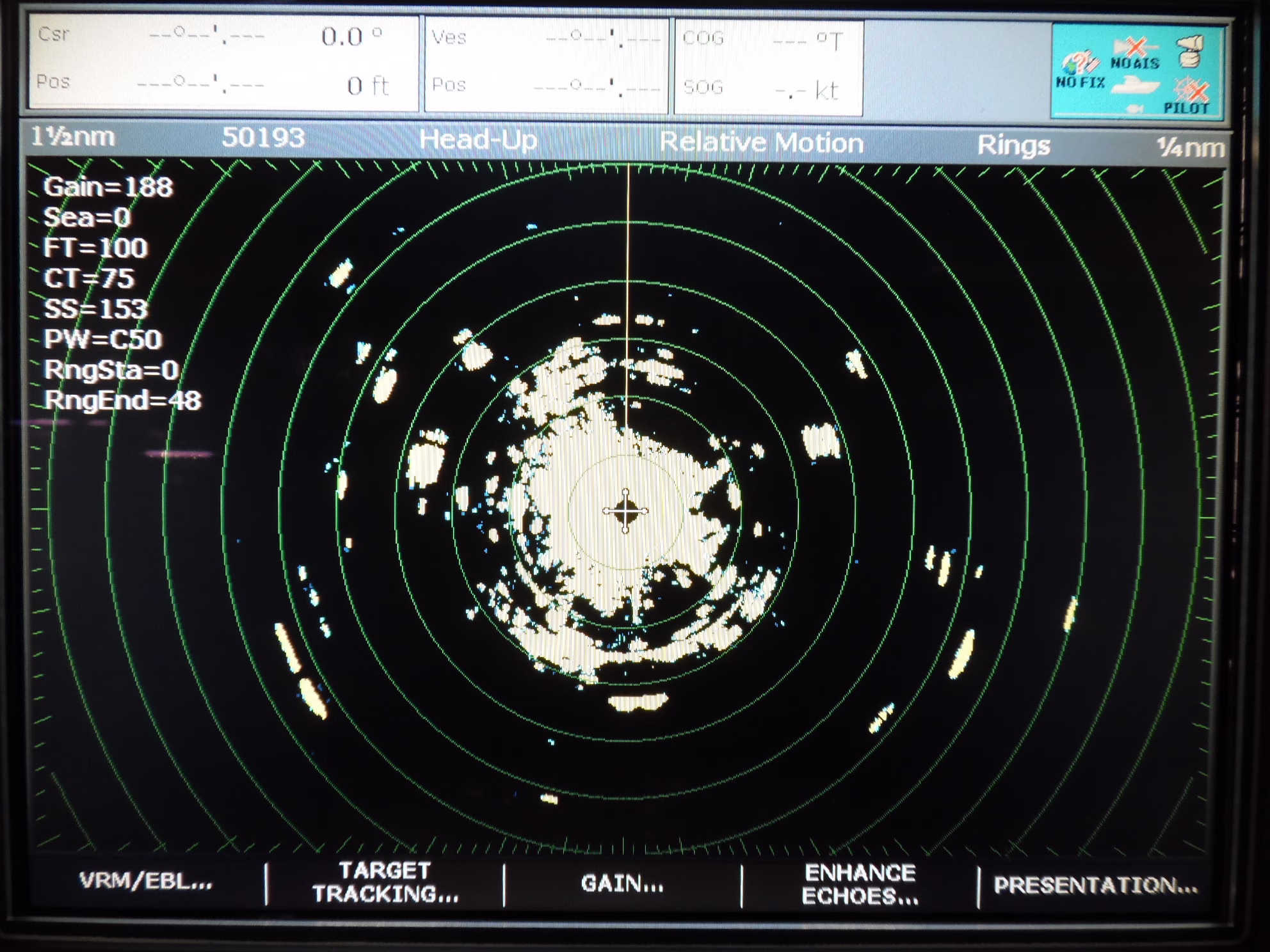Click the CT=75 overlay readout
The width and height of the screenshot is (1270, 952).
88,278
